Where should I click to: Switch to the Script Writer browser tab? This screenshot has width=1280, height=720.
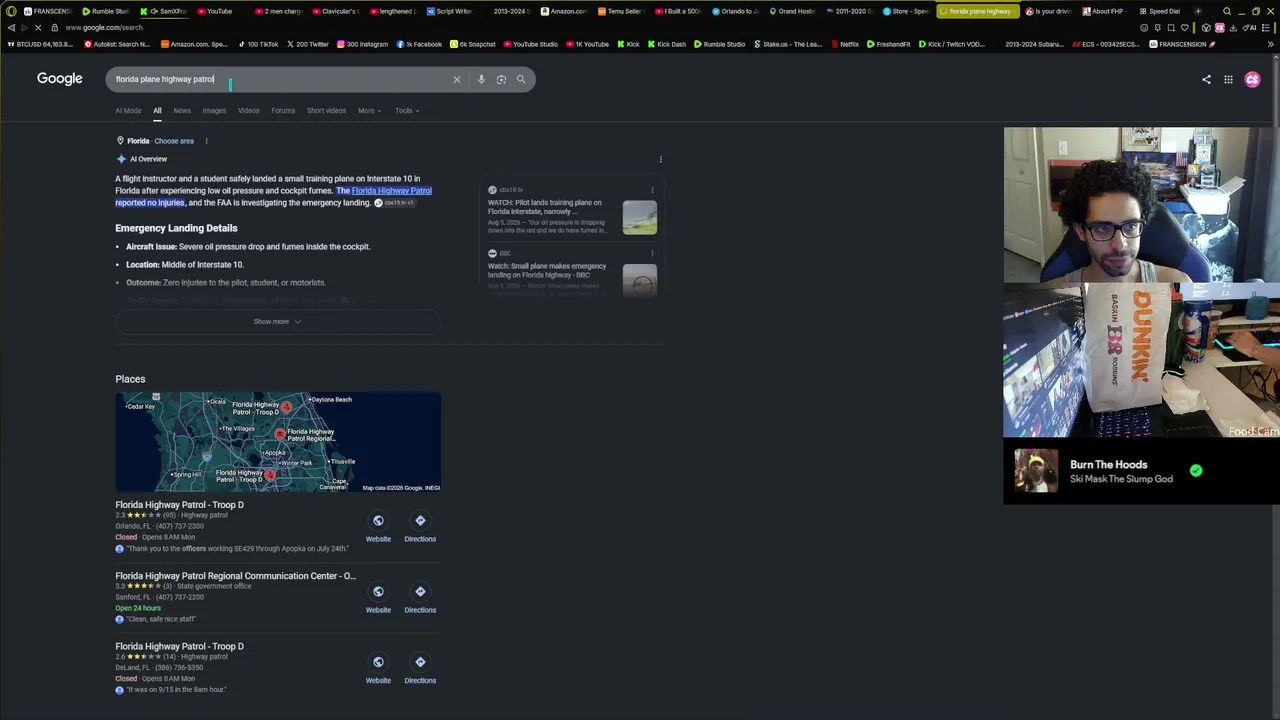(x=449, y=11)
